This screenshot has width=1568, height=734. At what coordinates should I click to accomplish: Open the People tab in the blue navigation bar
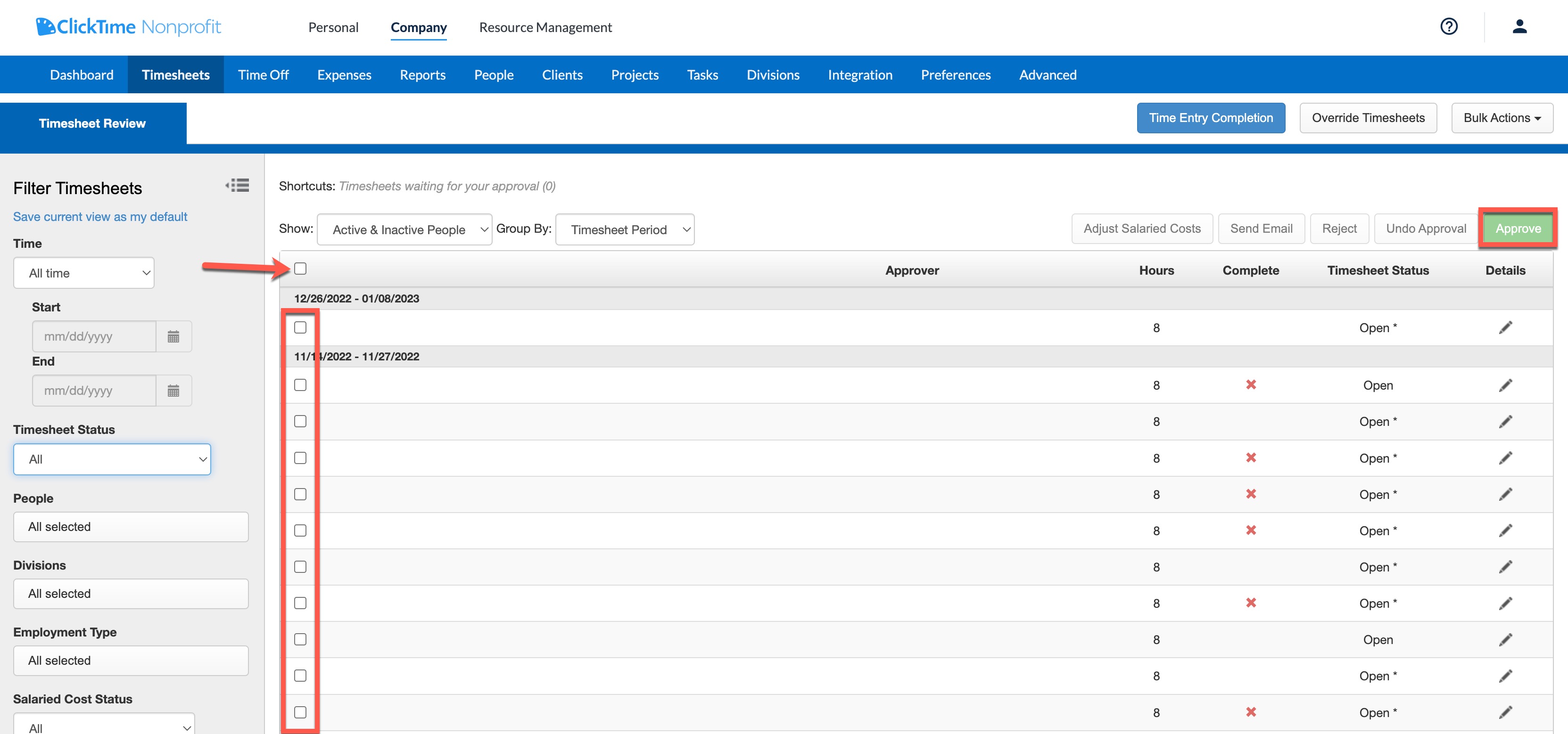[494, 75]
